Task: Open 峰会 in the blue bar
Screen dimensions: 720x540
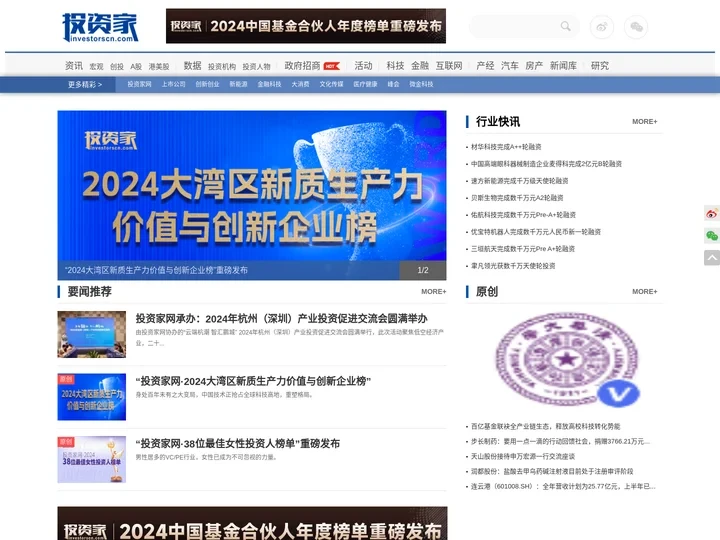Action: [x=394, y=84]
